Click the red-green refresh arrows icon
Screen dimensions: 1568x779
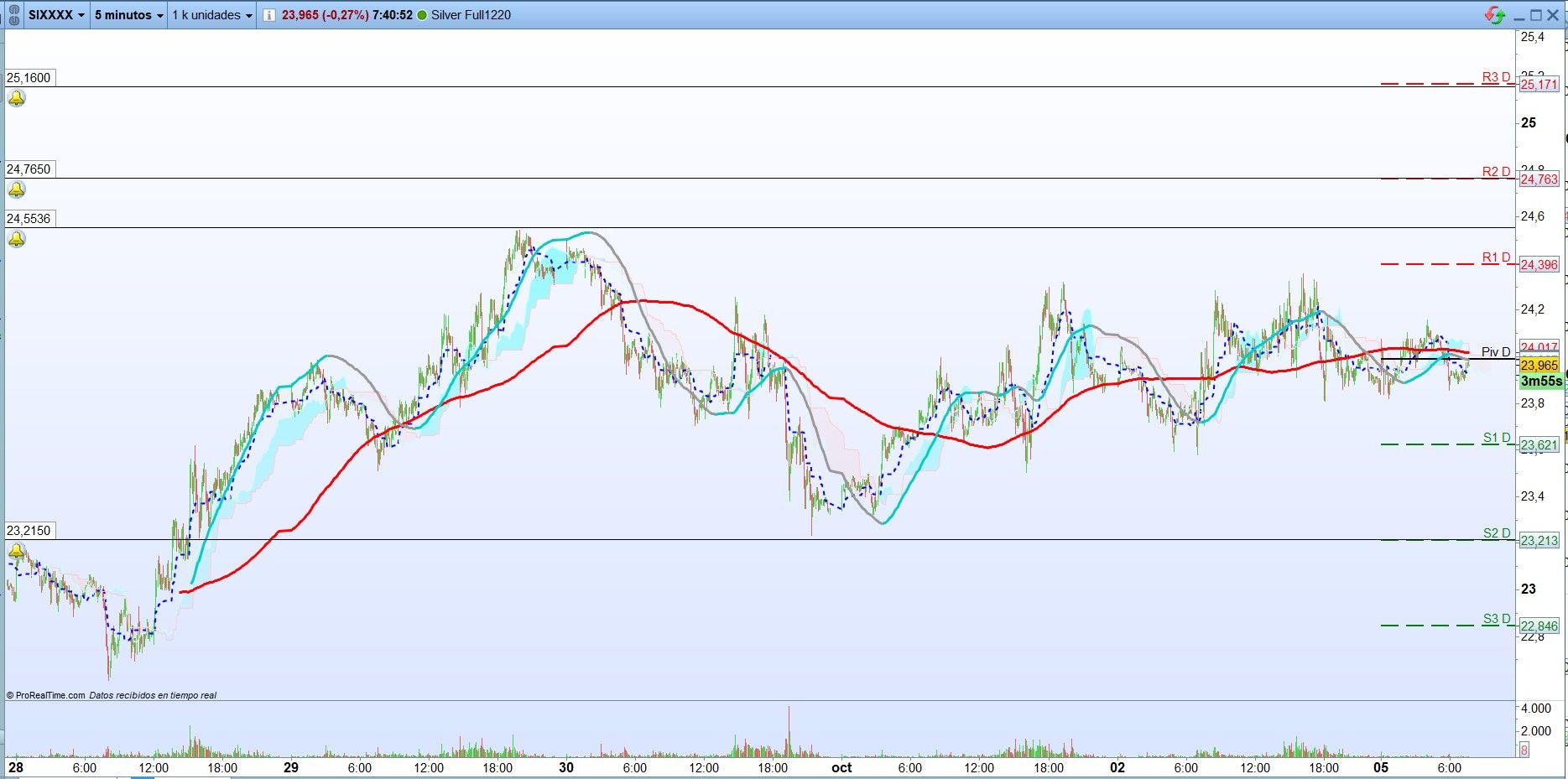(1495, 15)
